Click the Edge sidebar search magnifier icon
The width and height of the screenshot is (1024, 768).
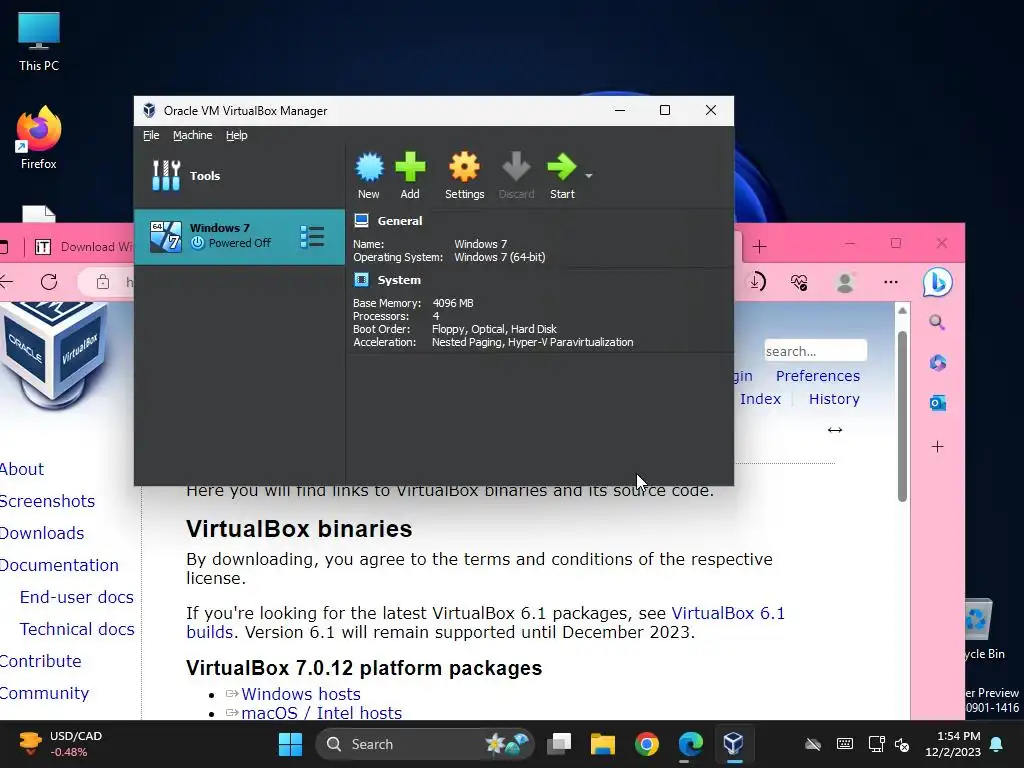pos(937,322)
